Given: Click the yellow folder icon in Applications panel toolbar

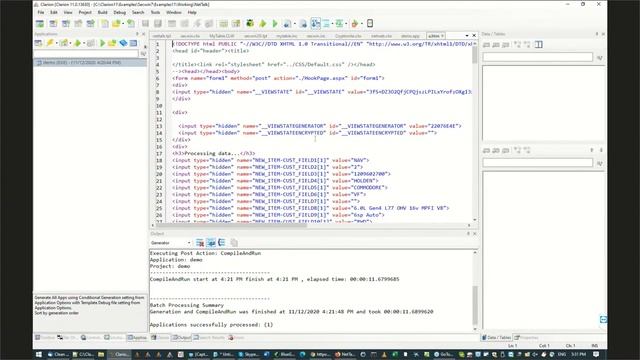Looking at the screenshot, I should point(112,43).
